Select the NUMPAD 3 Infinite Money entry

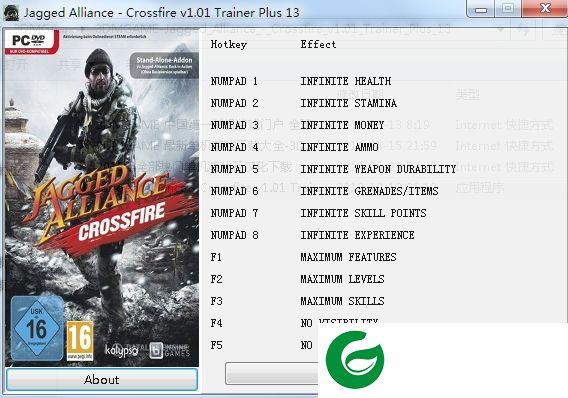[297, 125]
